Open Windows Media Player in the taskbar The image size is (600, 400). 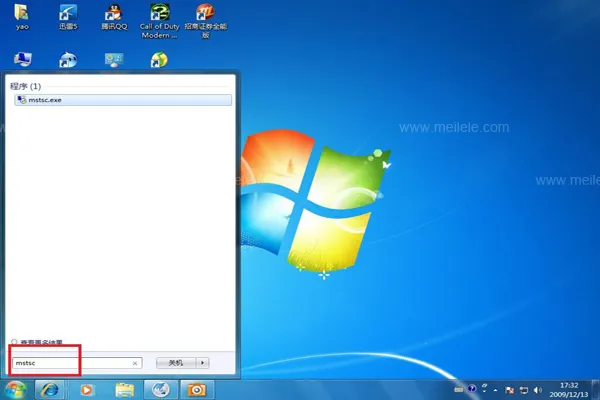(87, 390)
